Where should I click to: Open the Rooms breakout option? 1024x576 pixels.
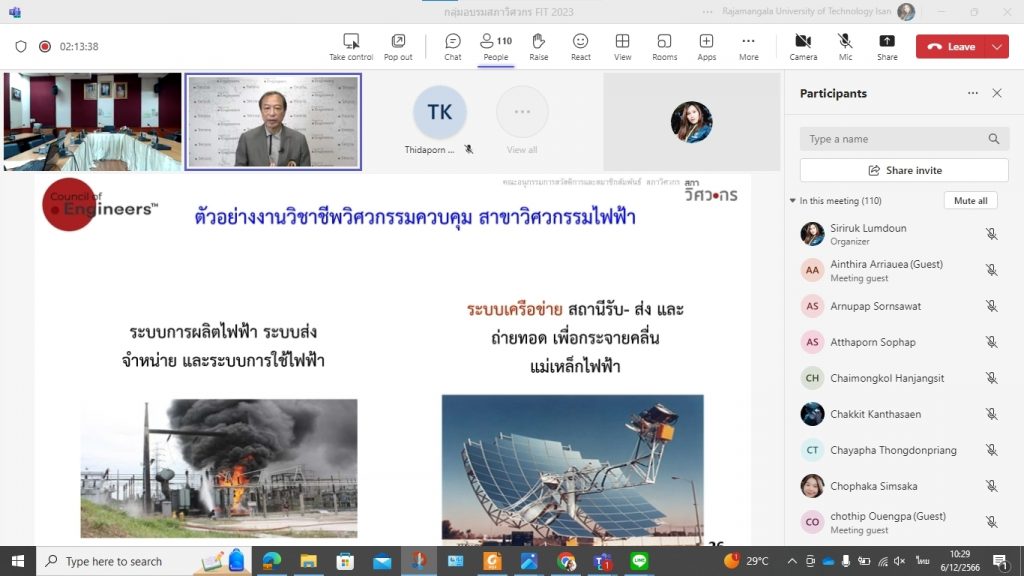point(664,46)
